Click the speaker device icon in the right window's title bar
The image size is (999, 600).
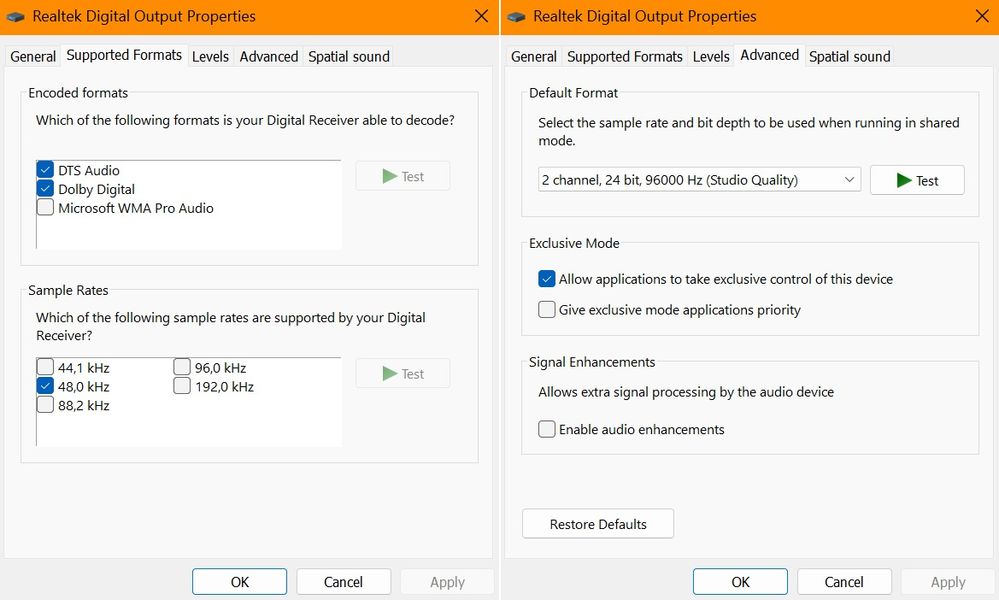coord(516,17)
